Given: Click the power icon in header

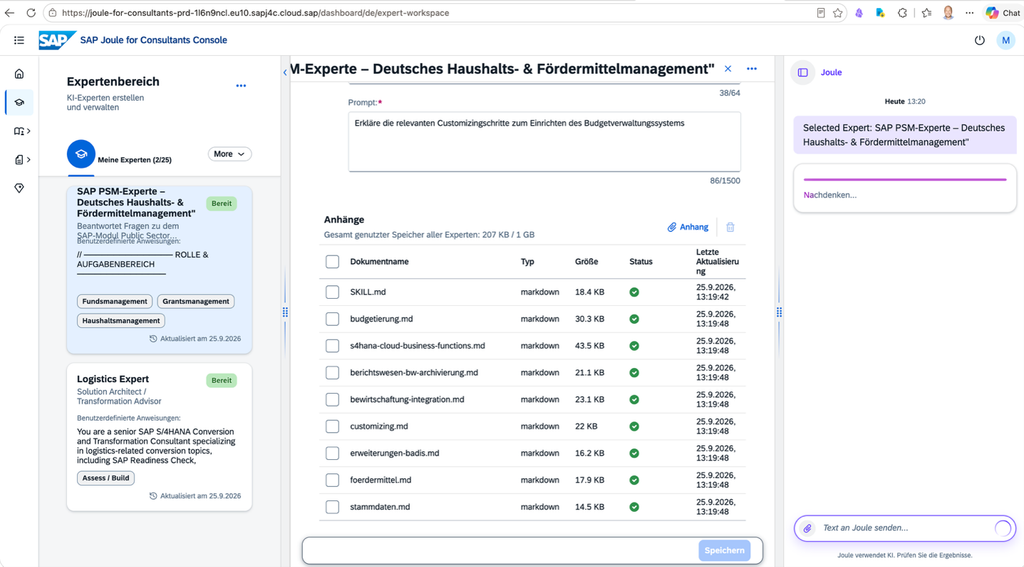Looking at the screenshot, I should 979,40.
